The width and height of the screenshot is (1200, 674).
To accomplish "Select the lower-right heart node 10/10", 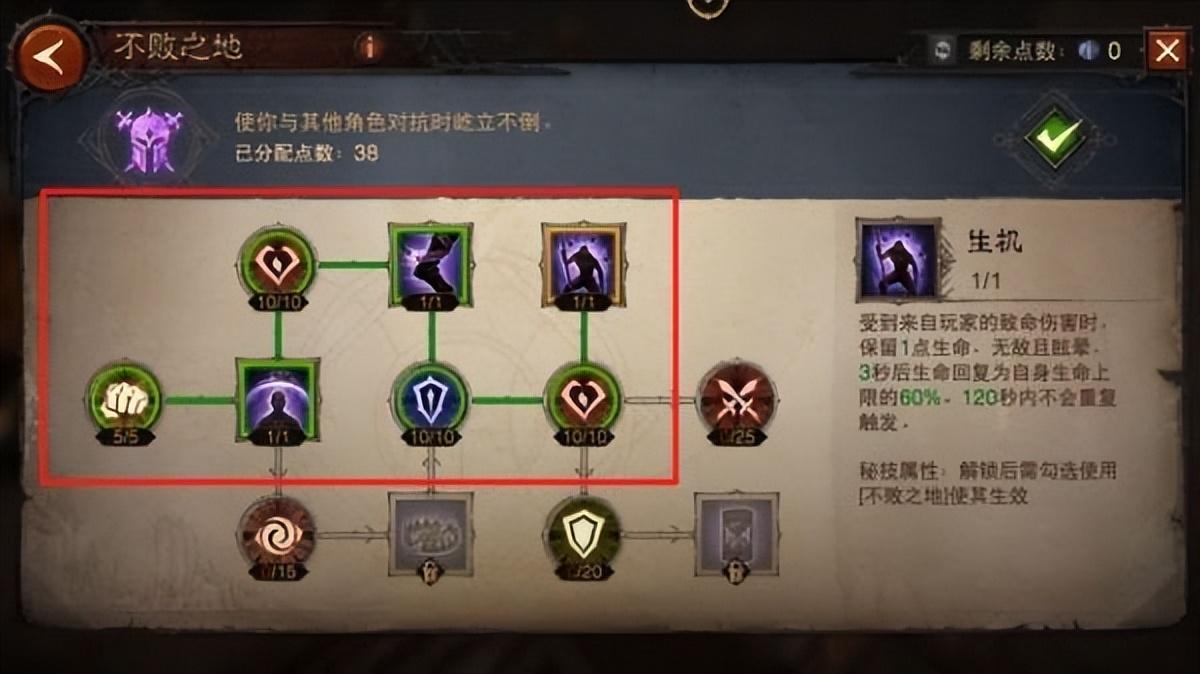I will [x=583, y=400].
